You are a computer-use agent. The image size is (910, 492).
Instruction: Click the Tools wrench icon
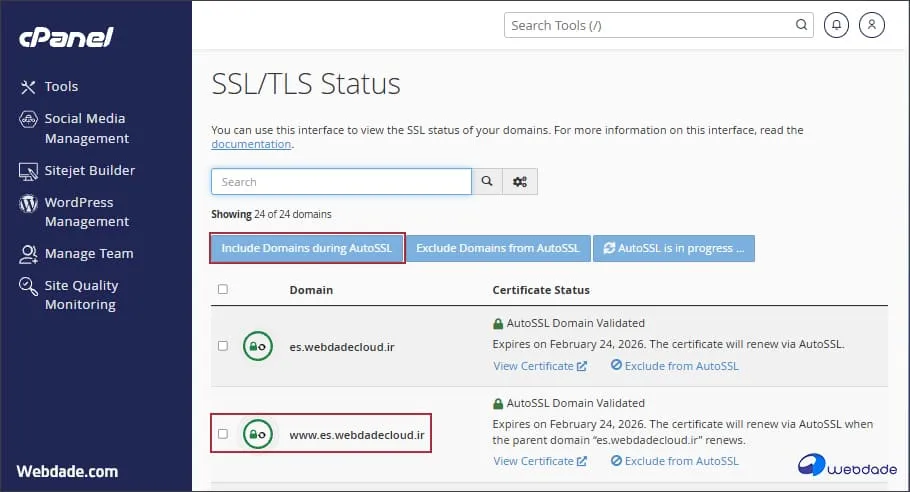pos(28,87)
